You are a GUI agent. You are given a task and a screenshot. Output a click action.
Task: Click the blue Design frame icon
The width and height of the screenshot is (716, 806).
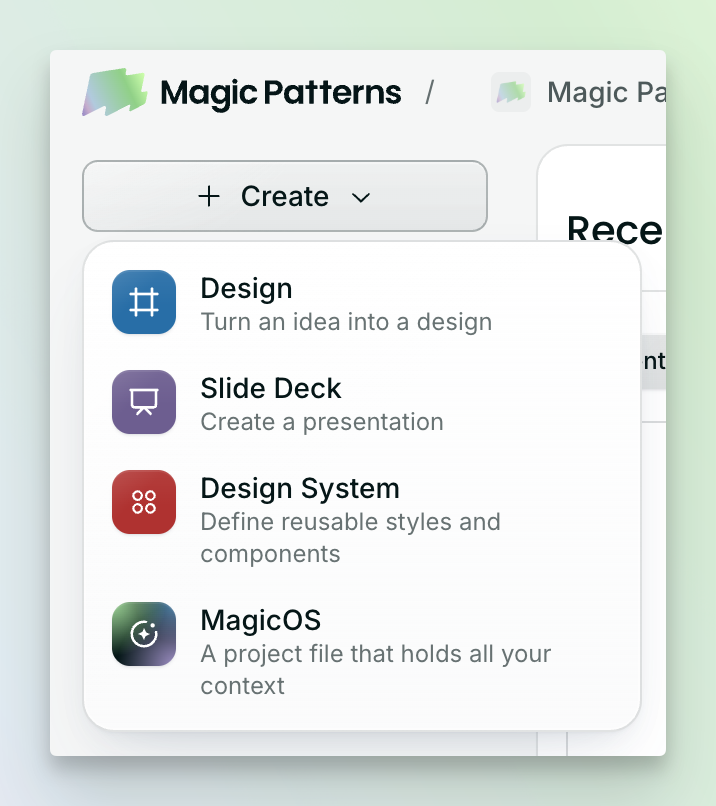pyautogui.click(x=144, y=302)
